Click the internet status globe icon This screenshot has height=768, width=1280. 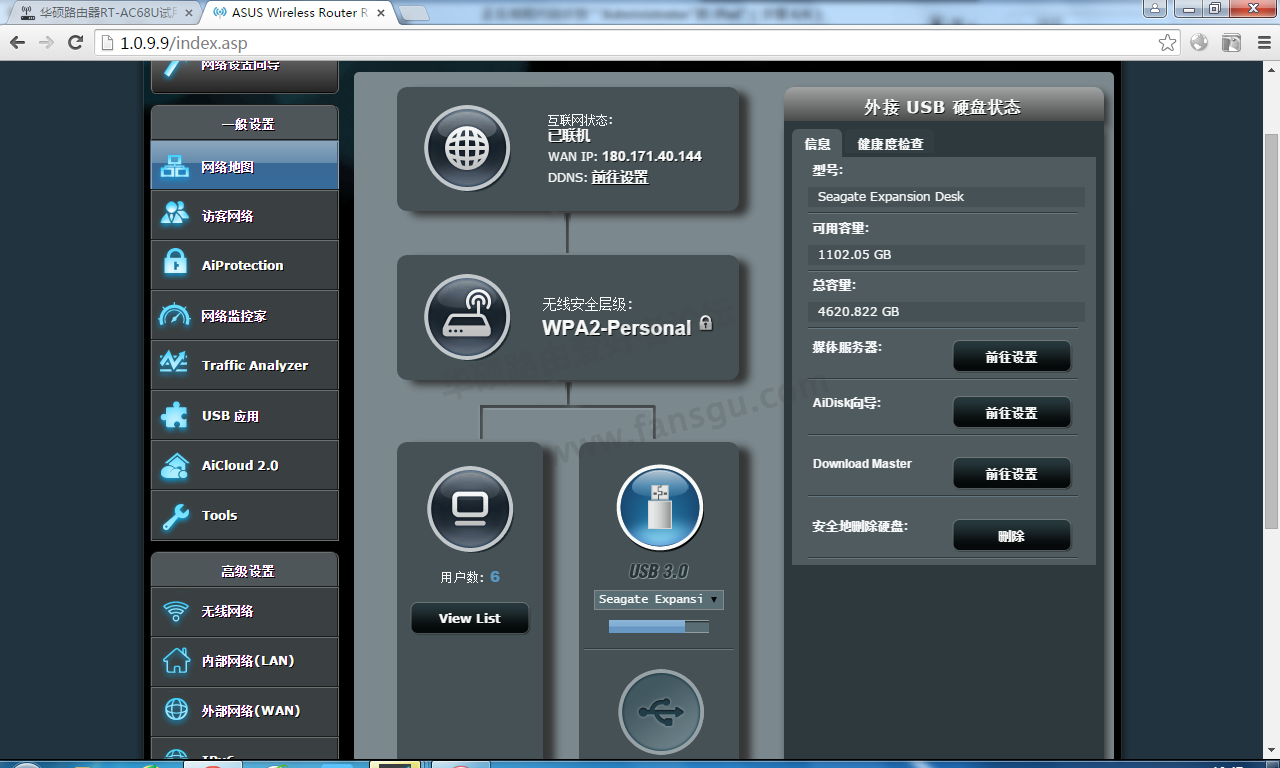point(467,149)
